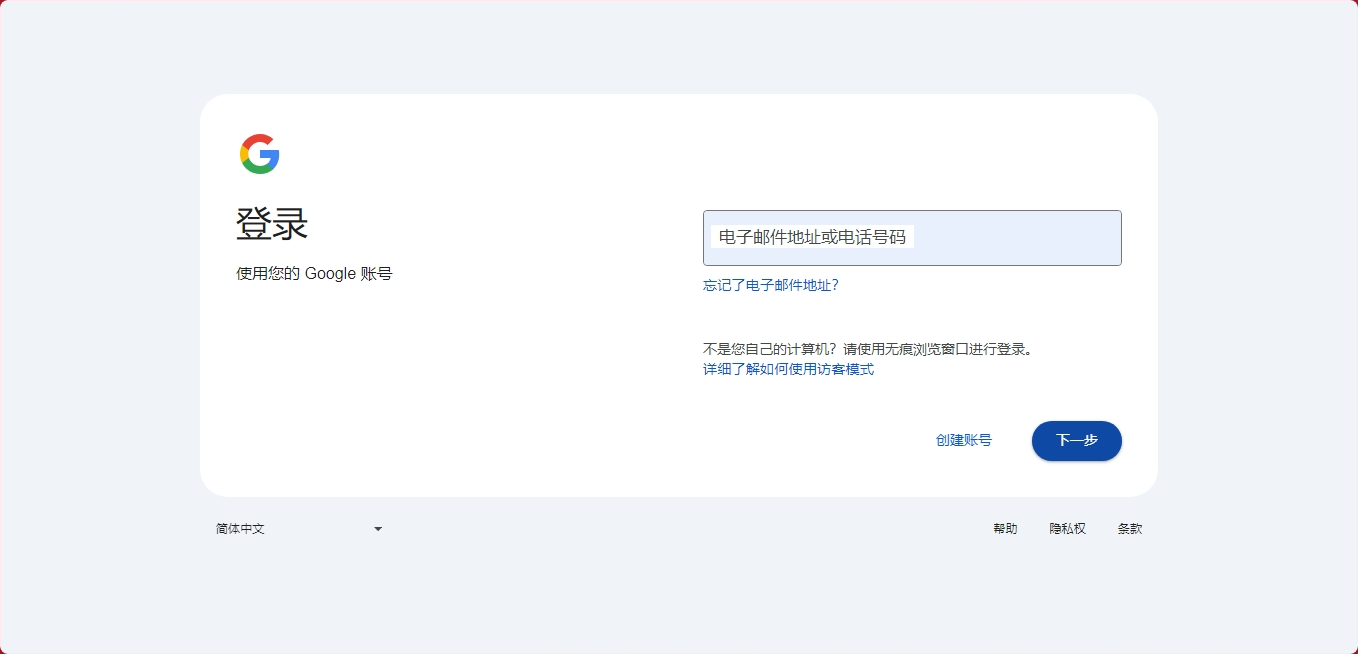Select the yellow part of the Google logo
The height and width of the screenshot is (654, 1358).
click(x=244, y=154)
